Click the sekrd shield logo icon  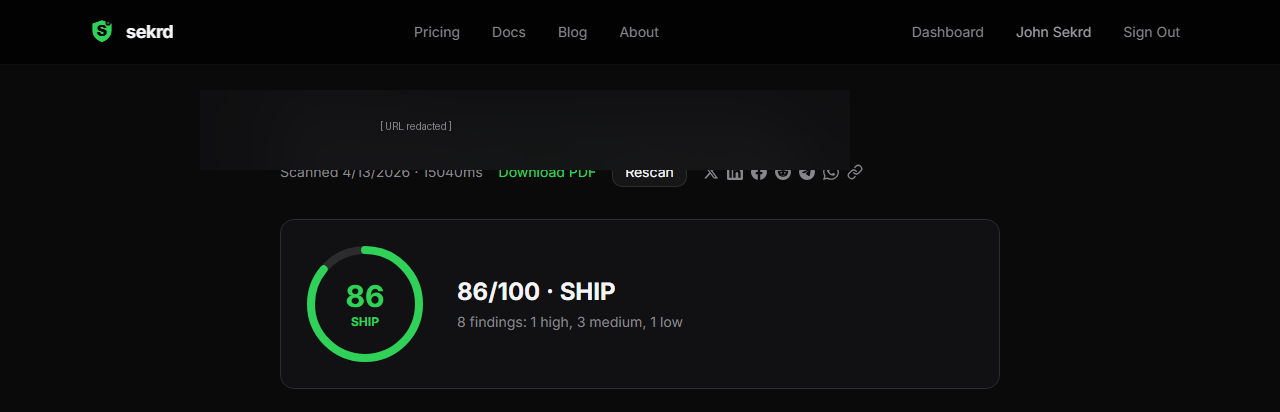click(102, 32)
